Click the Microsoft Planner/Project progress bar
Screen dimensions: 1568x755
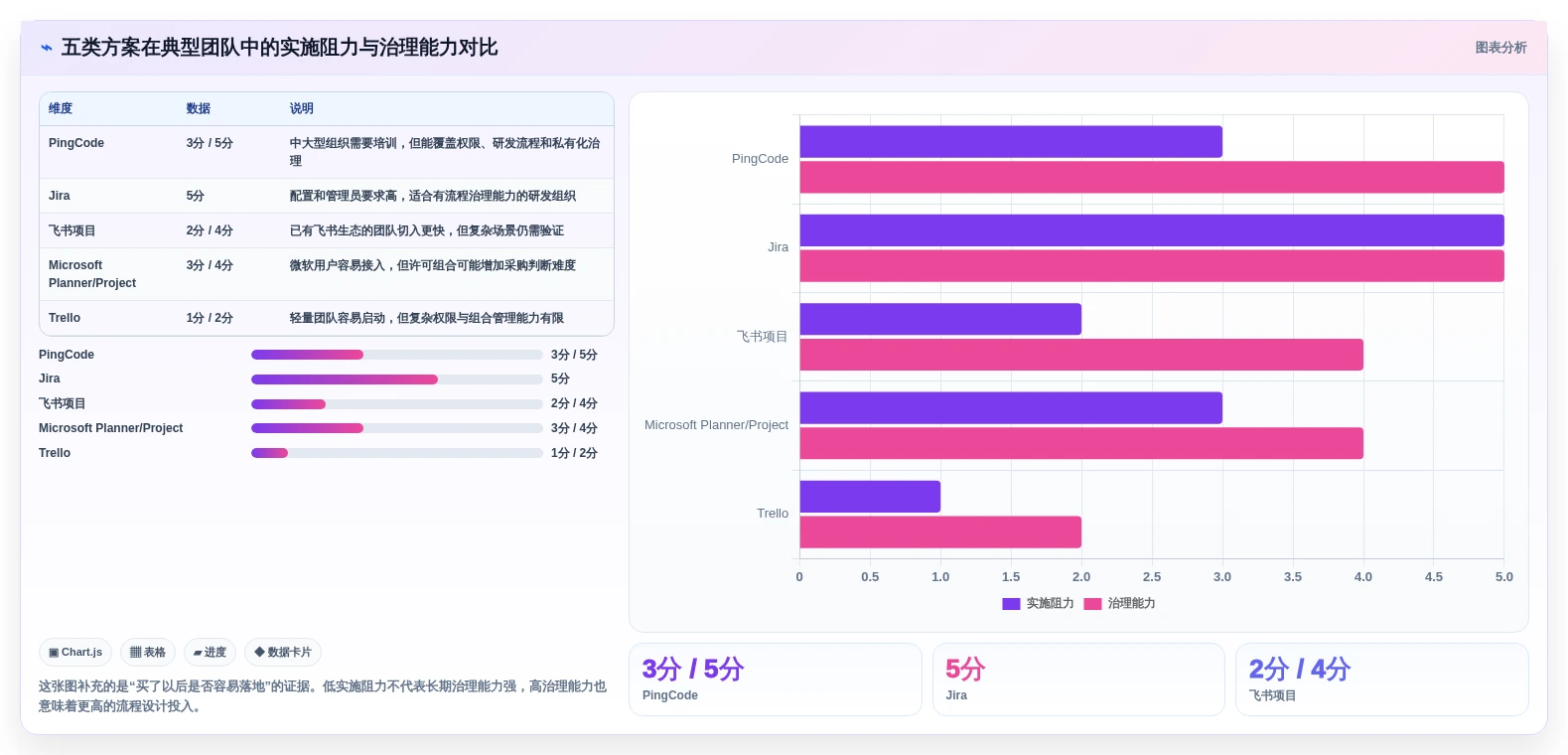[397, 428]
